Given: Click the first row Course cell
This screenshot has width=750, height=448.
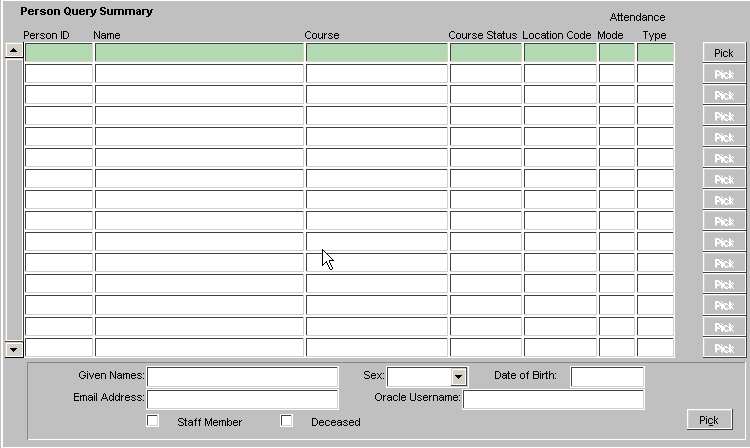Looking at the screenshot, I should [x=376, y=53].
